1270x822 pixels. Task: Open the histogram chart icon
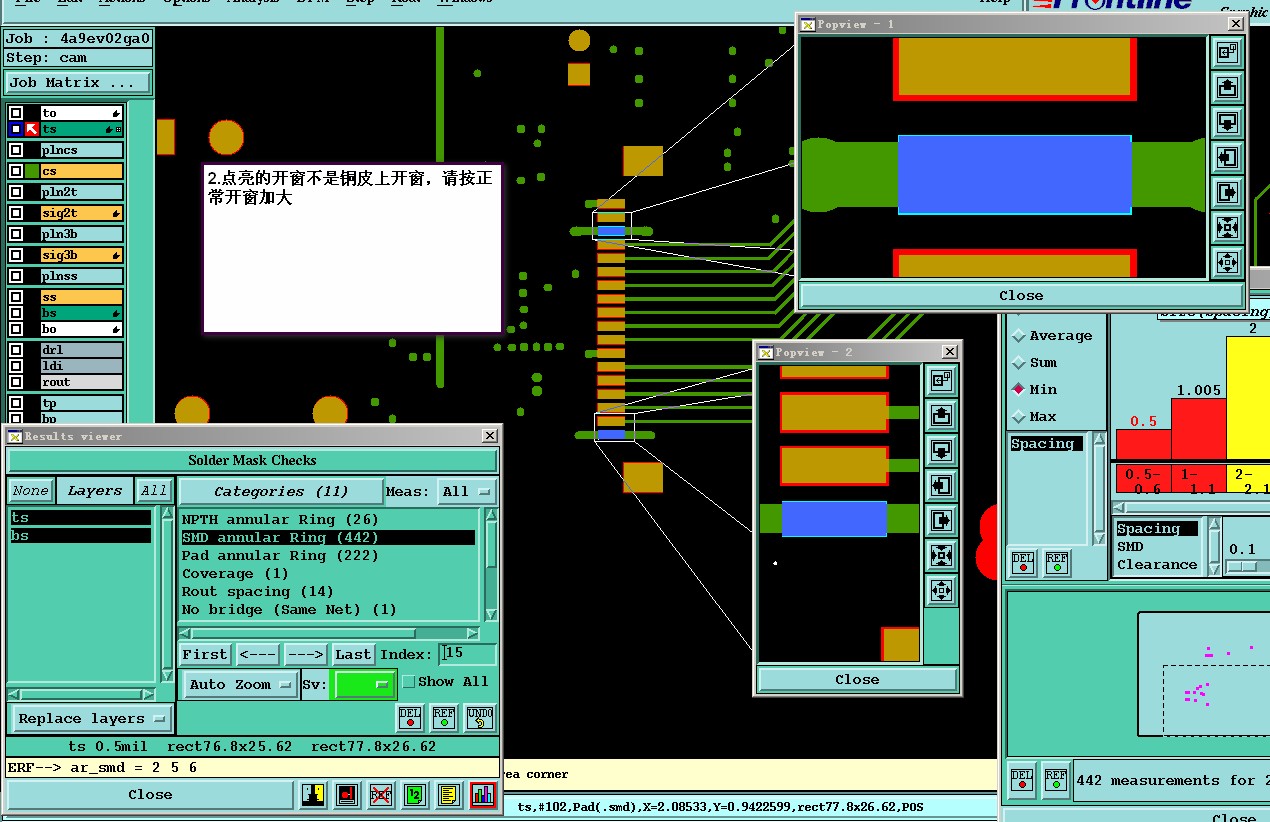click(483, 795)
